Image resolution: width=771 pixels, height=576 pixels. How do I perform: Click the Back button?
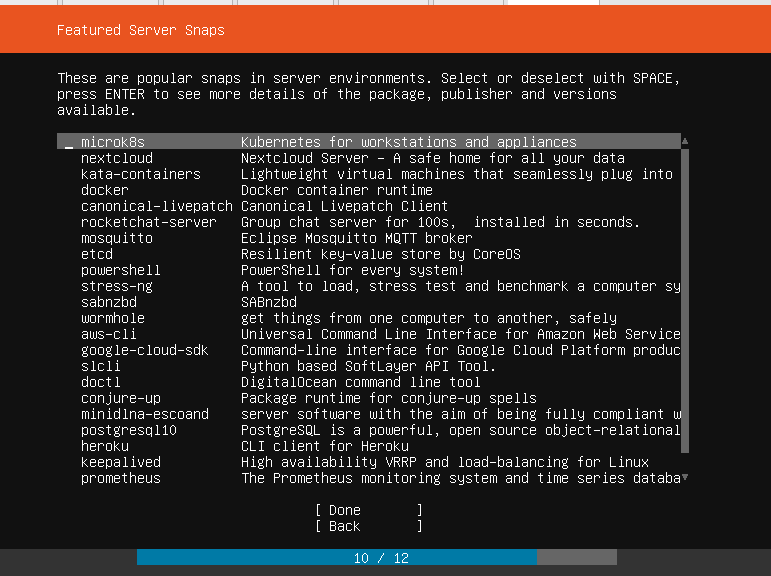[369, 526]
